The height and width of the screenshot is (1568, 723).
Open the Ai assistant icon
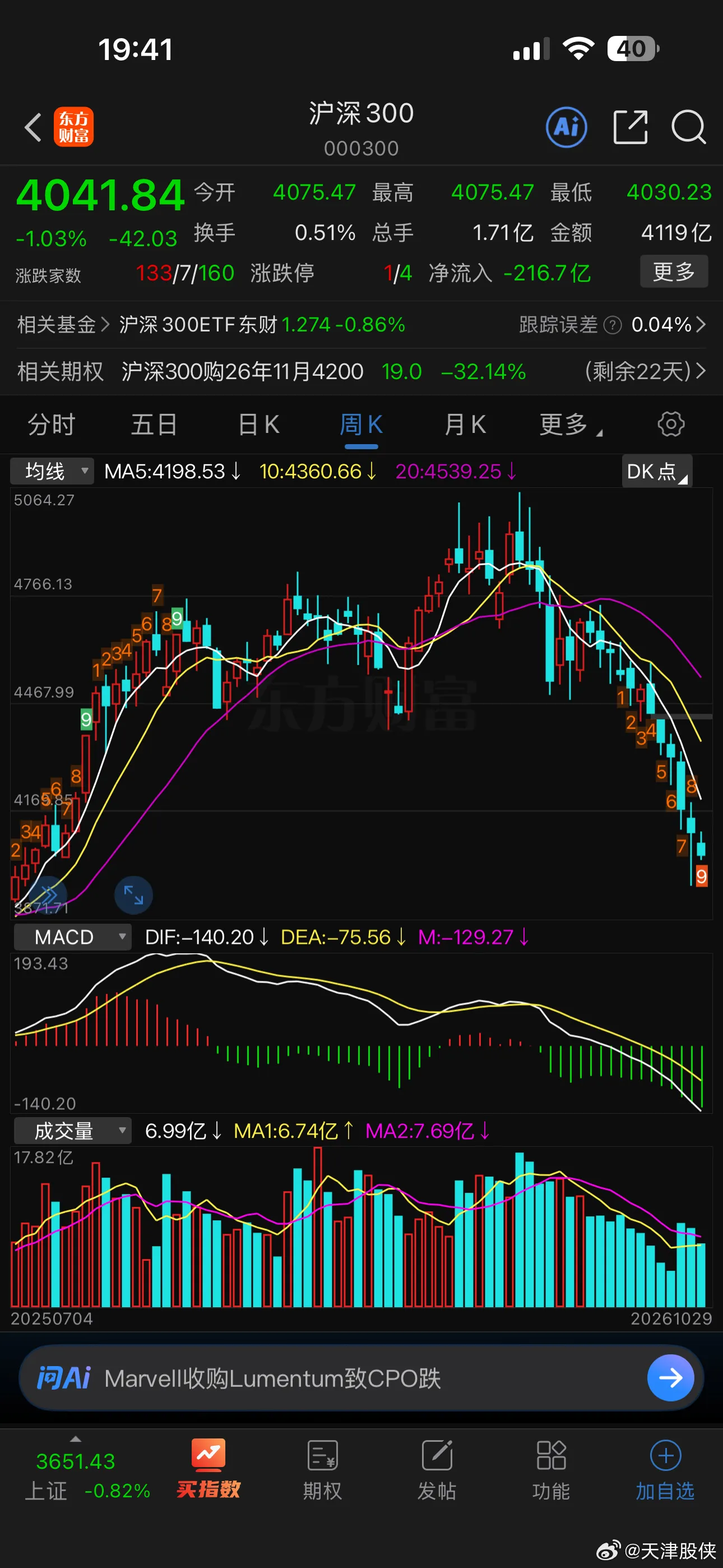pos(567,127)
